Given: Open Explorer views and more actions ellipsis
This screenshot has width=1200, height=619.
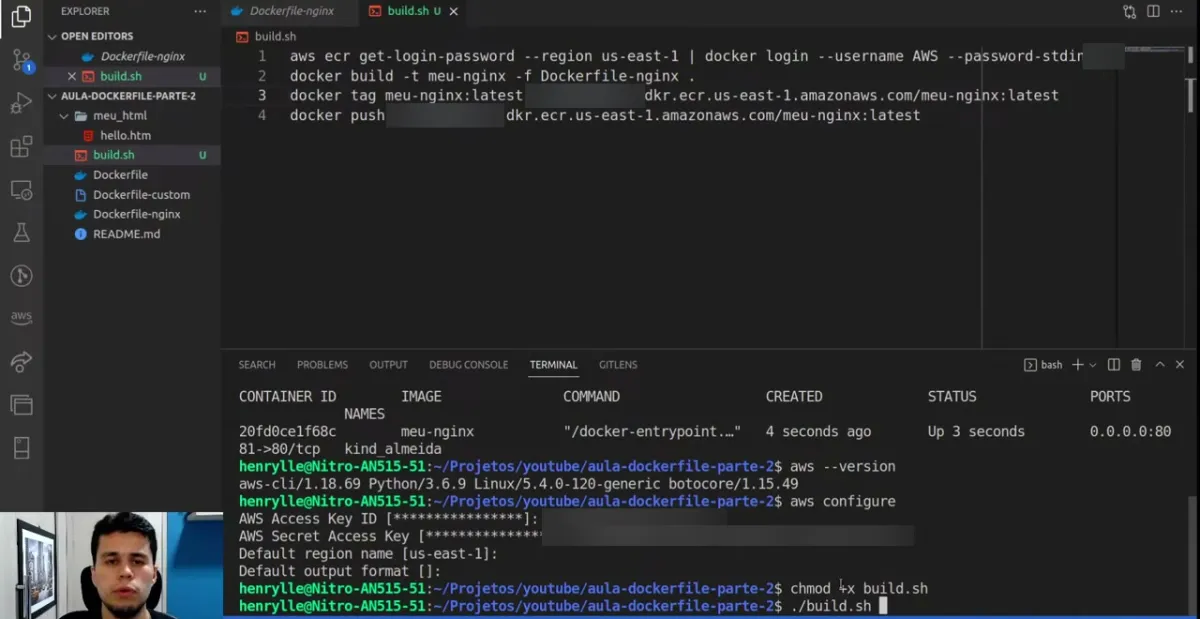Looking at the screenshot, I should pos(200,11).
